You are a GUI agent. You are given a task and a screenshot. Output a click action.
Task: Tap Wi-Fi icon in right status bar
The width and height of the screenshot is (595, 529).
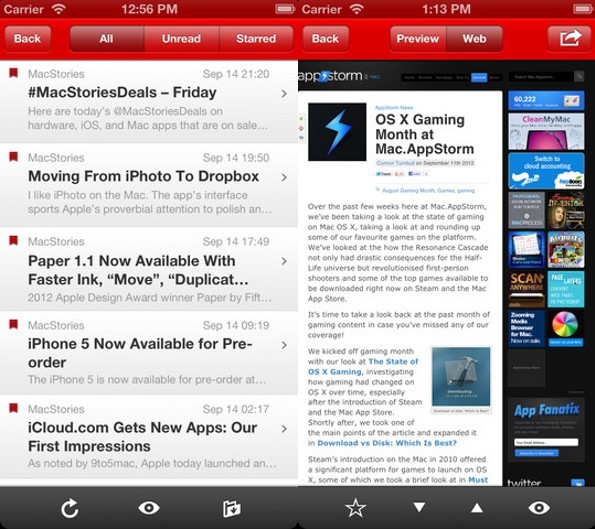[356, 8]
